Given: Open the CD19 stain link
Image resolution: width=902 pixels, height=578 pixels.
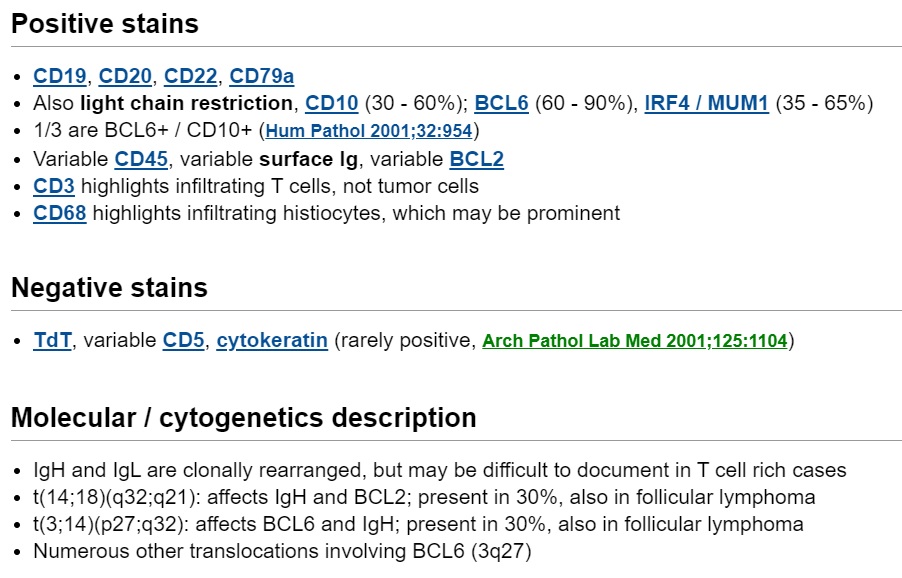Looking at the screenshot, I should 60,76.
